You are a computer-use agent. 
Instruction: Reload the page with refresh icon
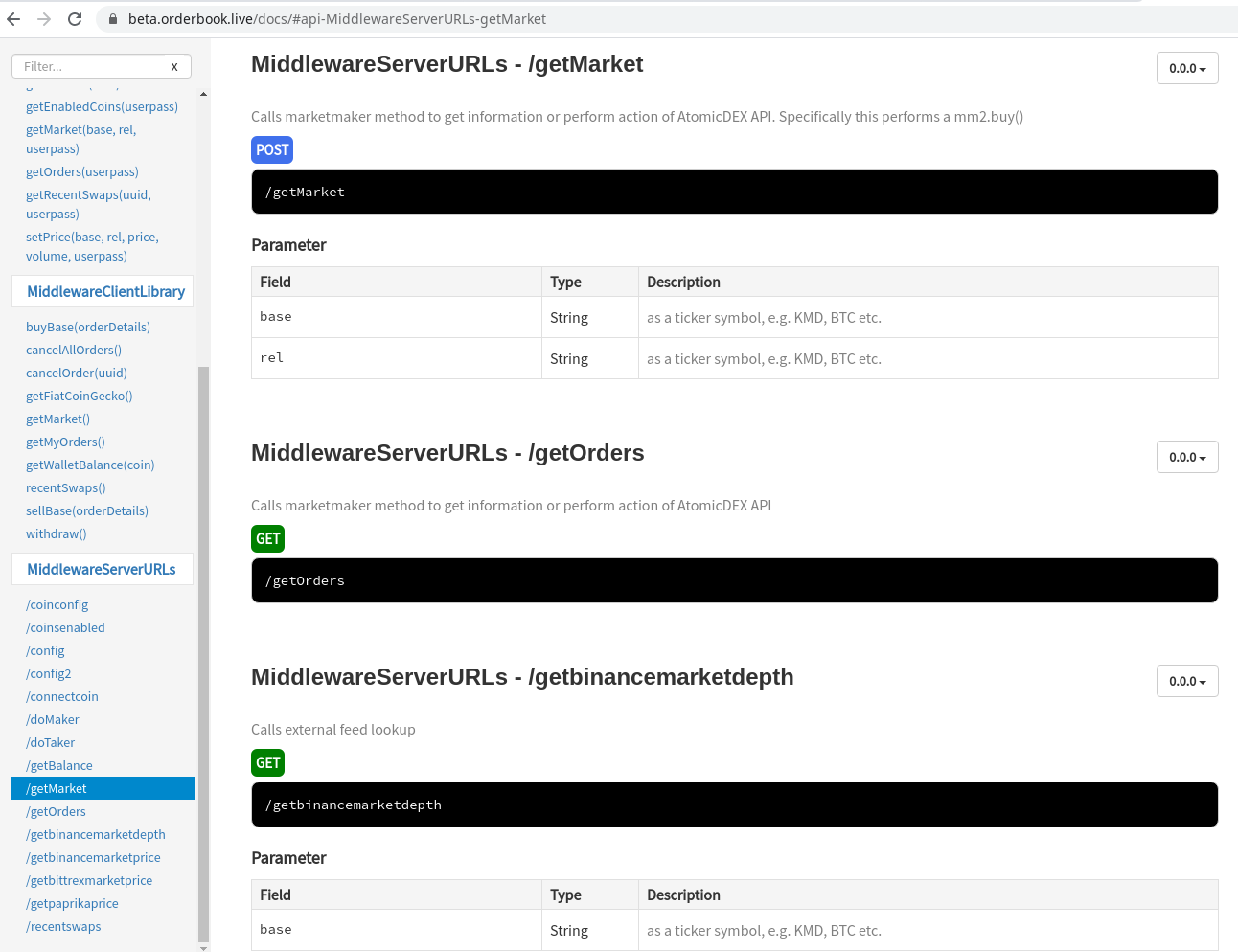75,19
